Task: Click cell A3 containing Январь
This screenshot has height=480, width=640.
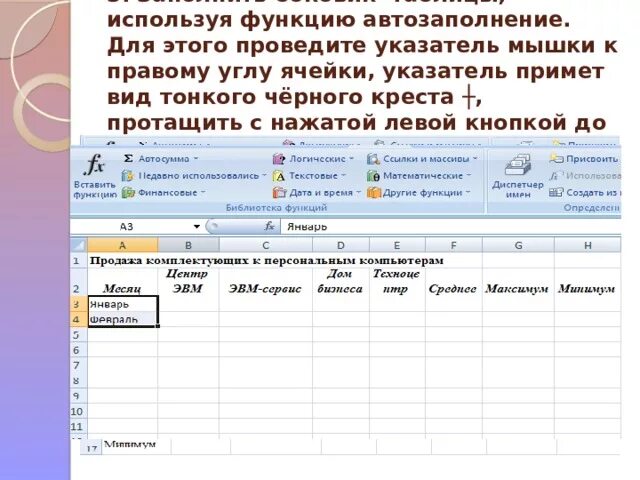Action: 123,304
